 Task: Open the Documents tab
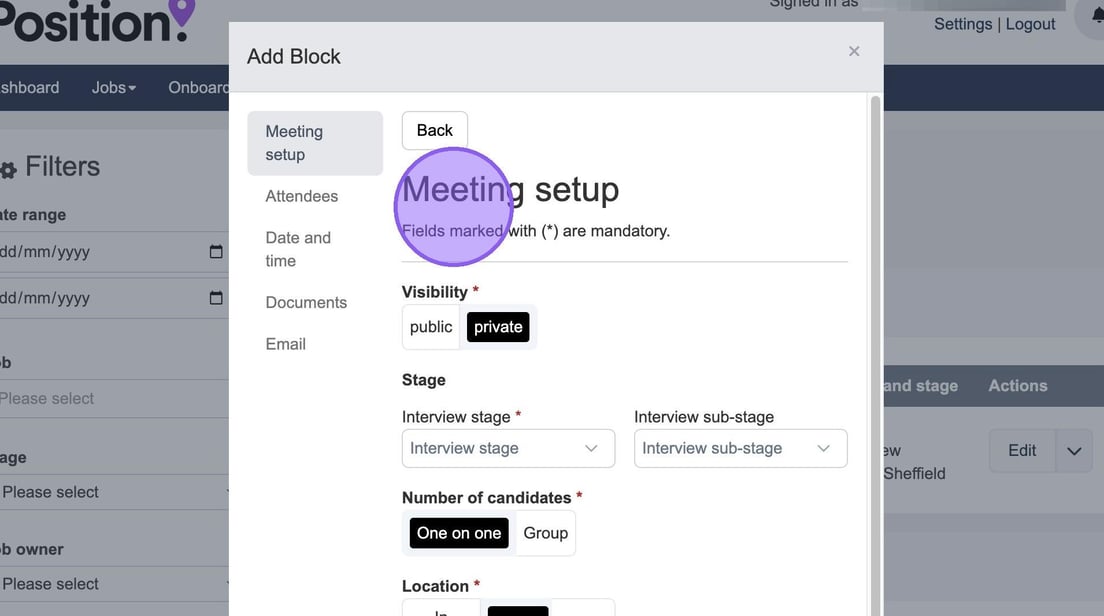click(x=306, y=302)
